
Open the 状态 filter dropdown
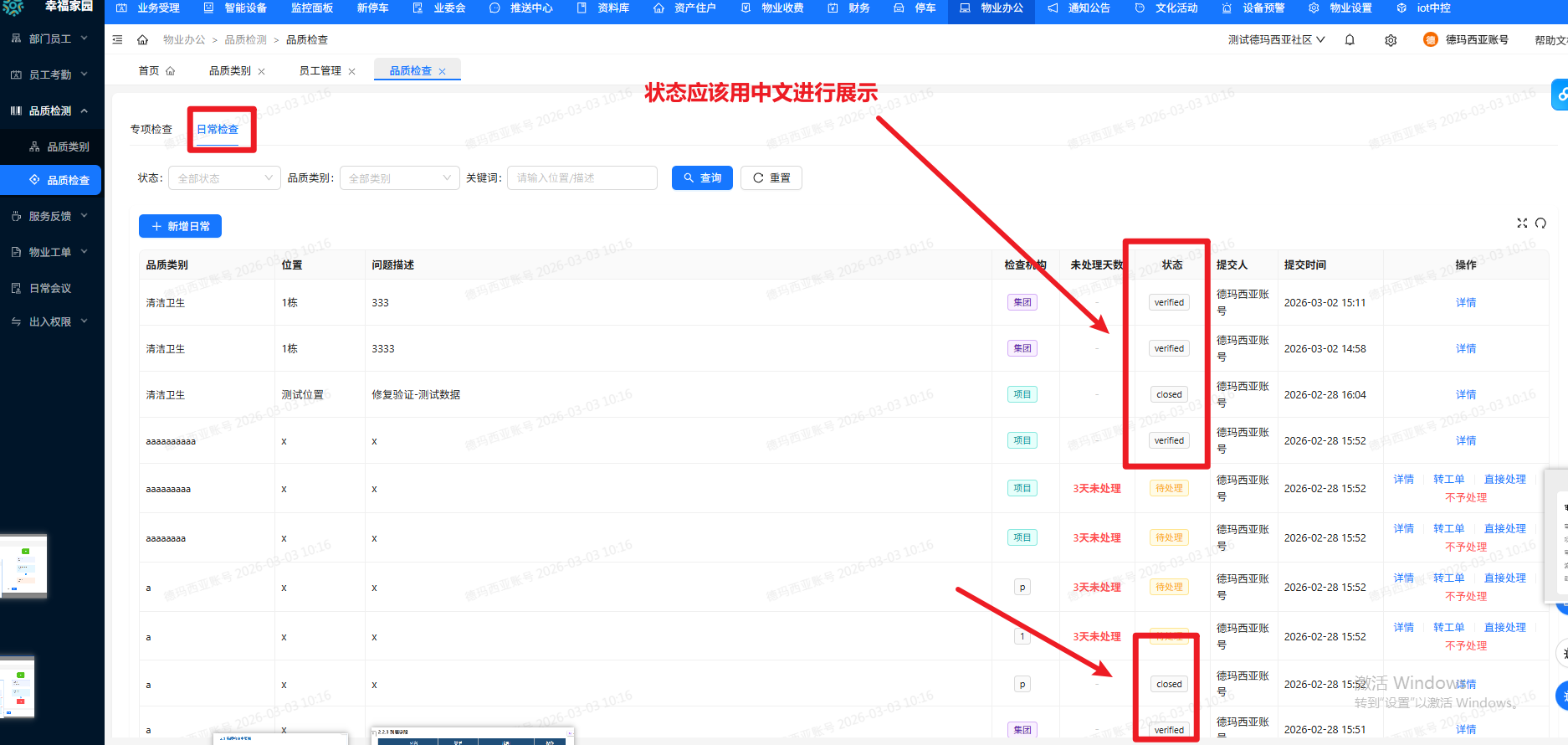[224, 178]
